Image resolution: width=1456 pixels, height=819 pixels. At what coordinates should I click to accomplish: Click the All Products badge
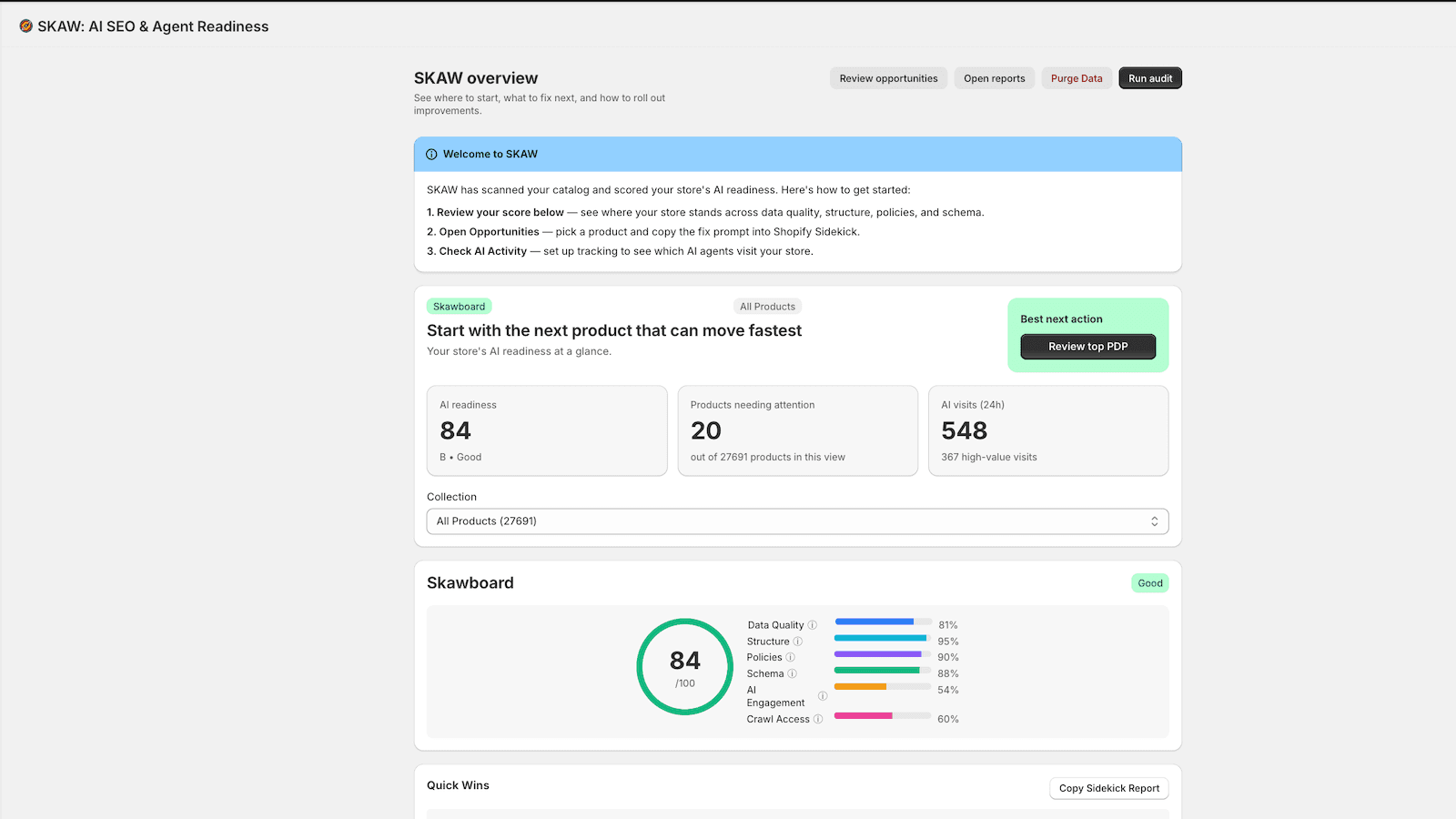pyautogui.click(x=767, y=307)
